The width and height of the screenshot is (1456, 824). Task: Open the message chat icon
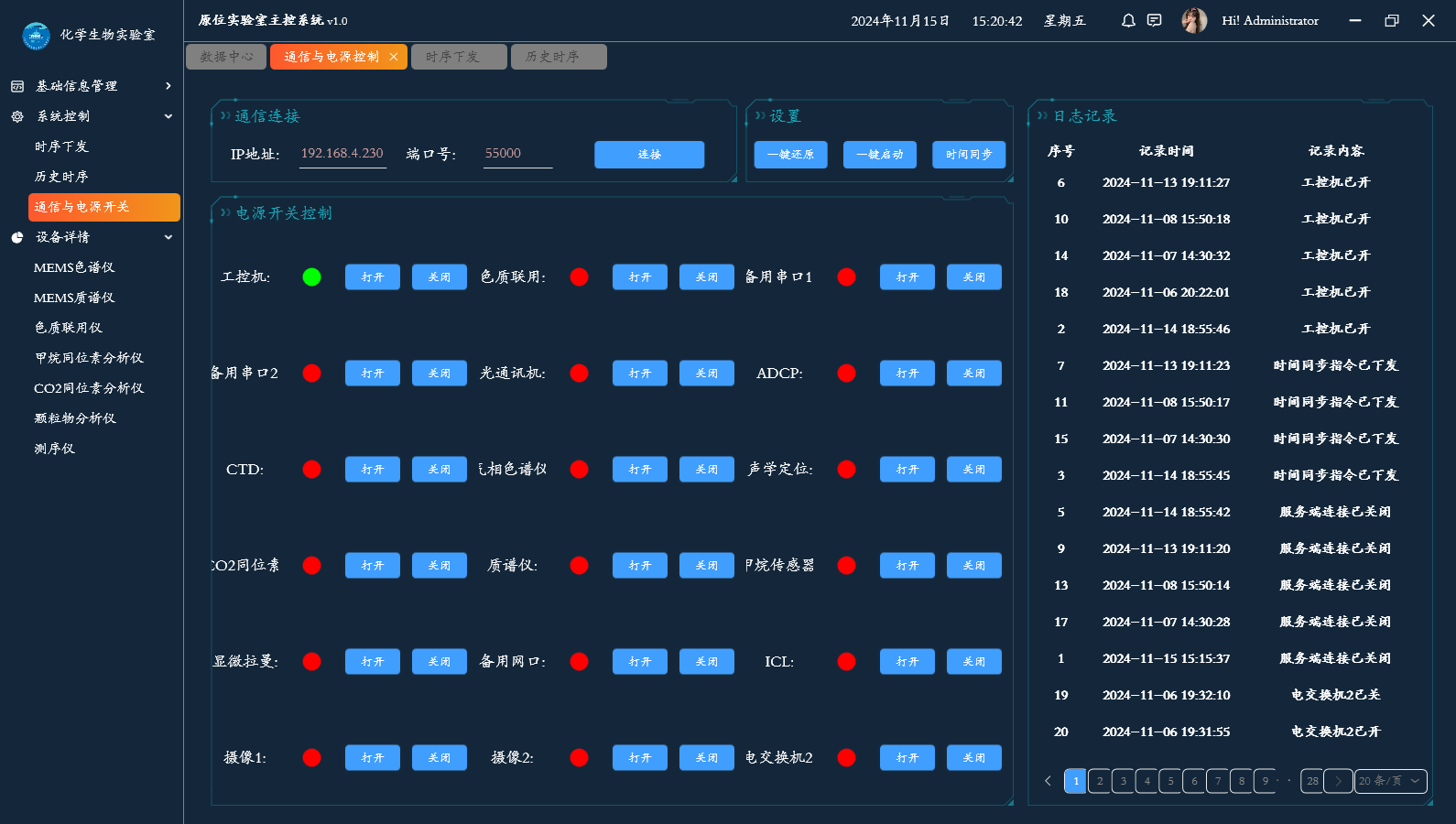[1155, 20]
